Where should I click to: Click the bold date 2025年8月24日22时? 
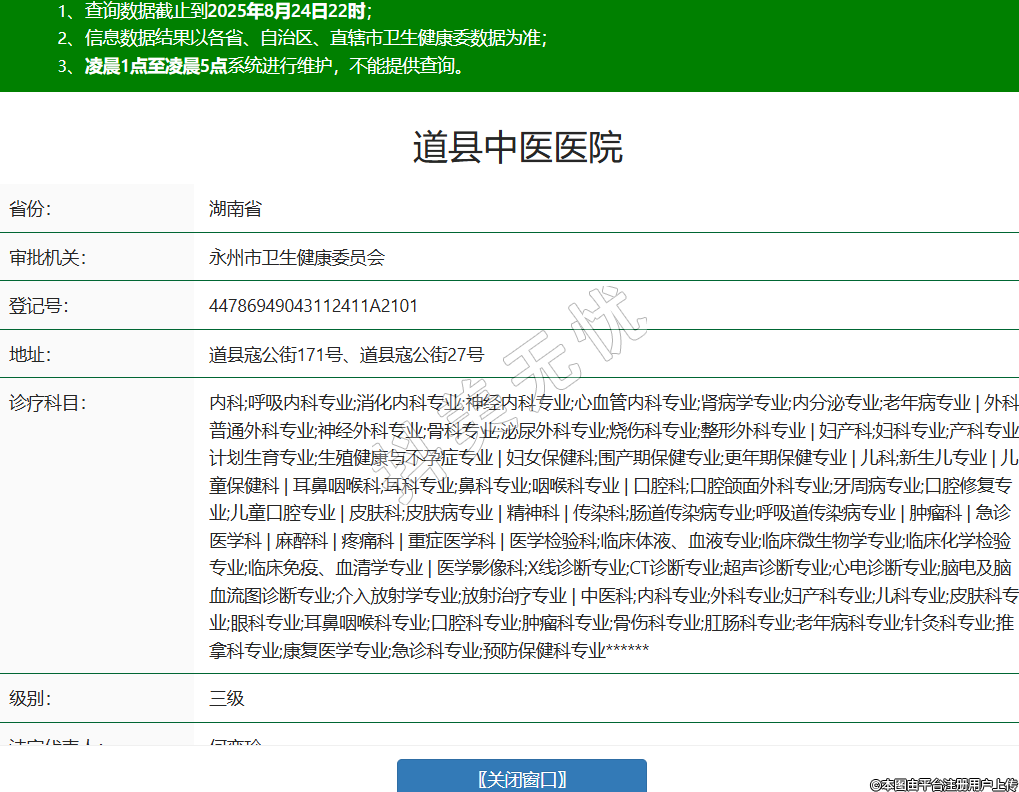(300, 12)
